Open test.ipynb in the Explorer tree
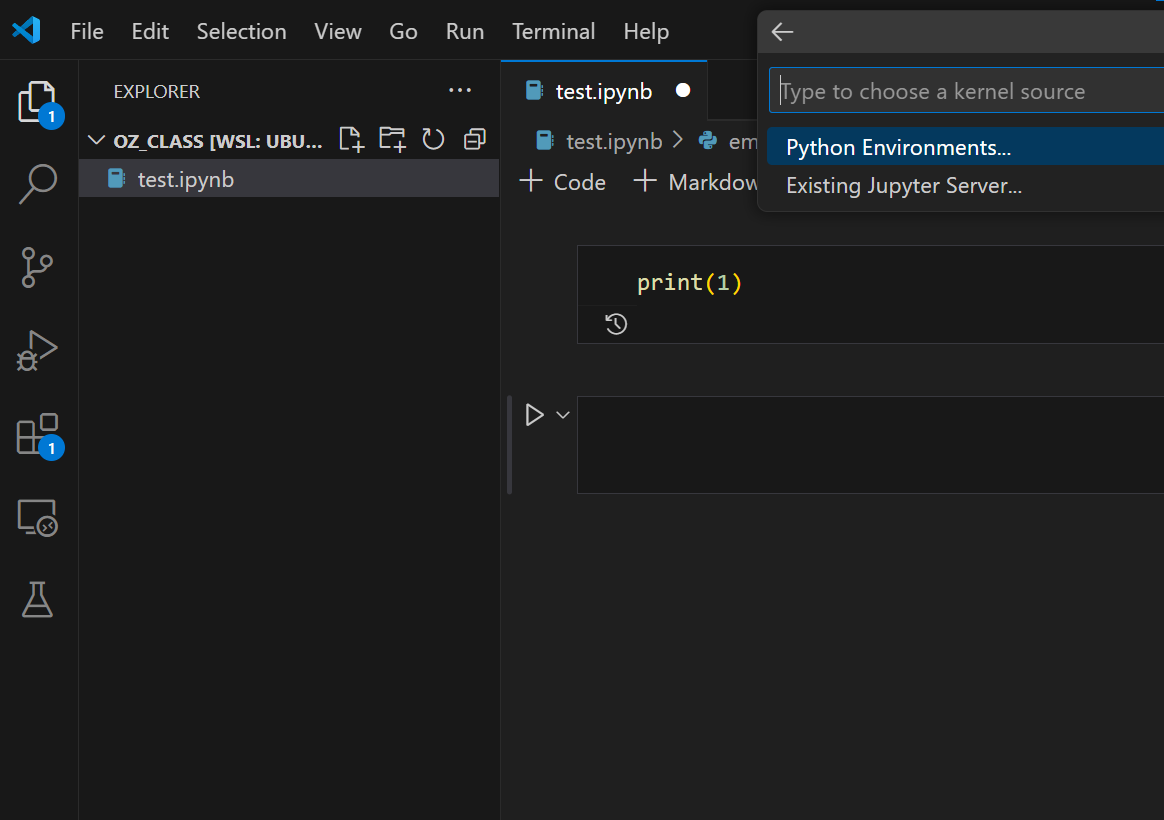This screenshot has width=1164, height=820. [x=289, y=179]
